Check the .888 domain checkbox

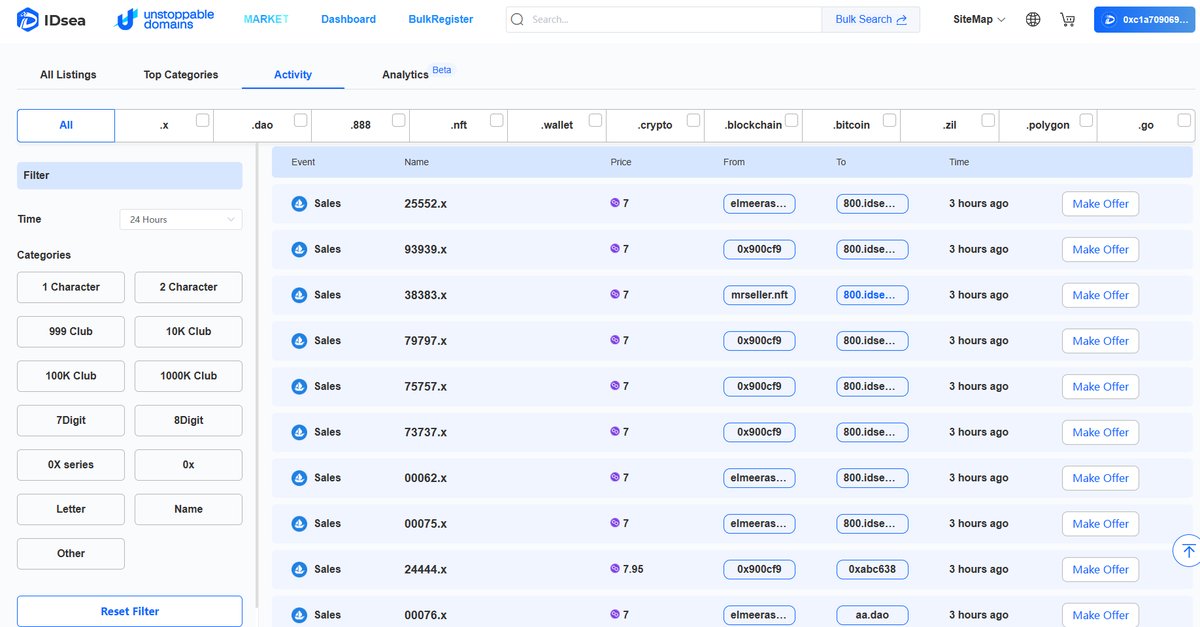pyautogui.click(x=399, y=120)
